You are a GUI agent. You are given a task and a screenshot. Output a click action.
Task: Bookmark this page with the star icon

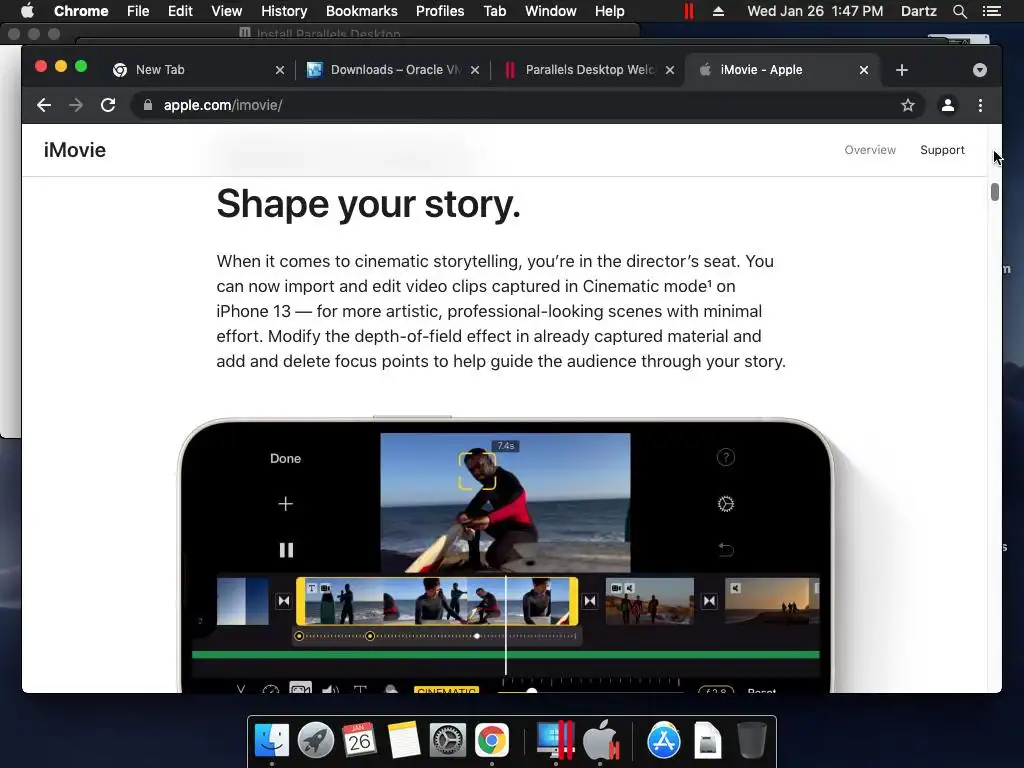(x=908, y=105)
